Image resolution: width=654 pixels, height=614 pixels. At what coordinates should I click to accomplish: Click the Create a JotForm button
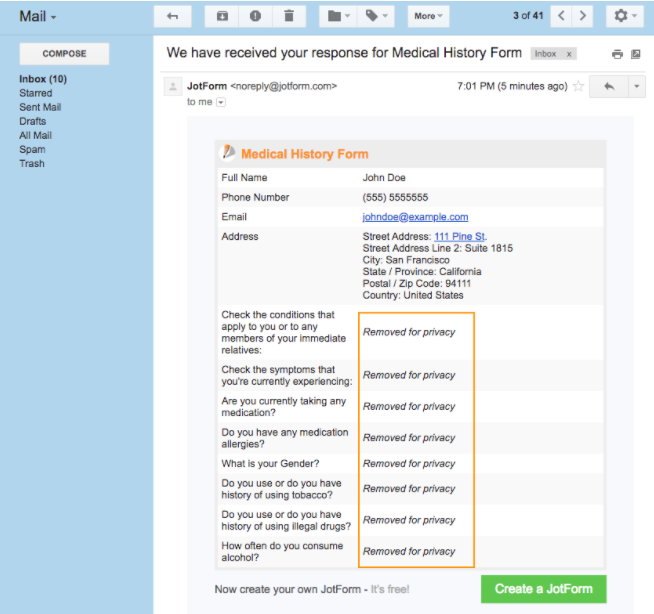point(543,589)
